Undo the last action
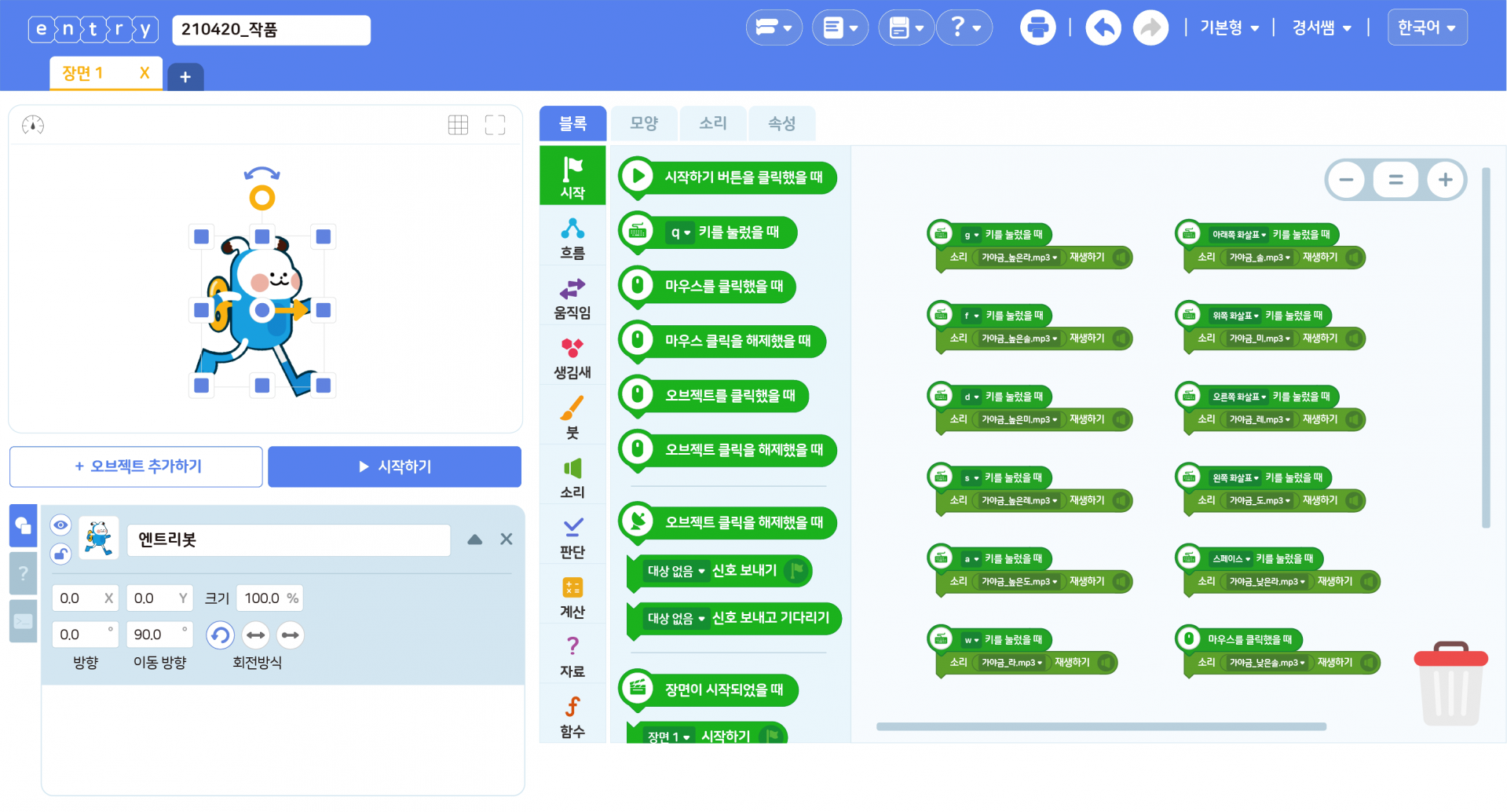This screenshot has width=1507, height=812. click(1103, 28)
